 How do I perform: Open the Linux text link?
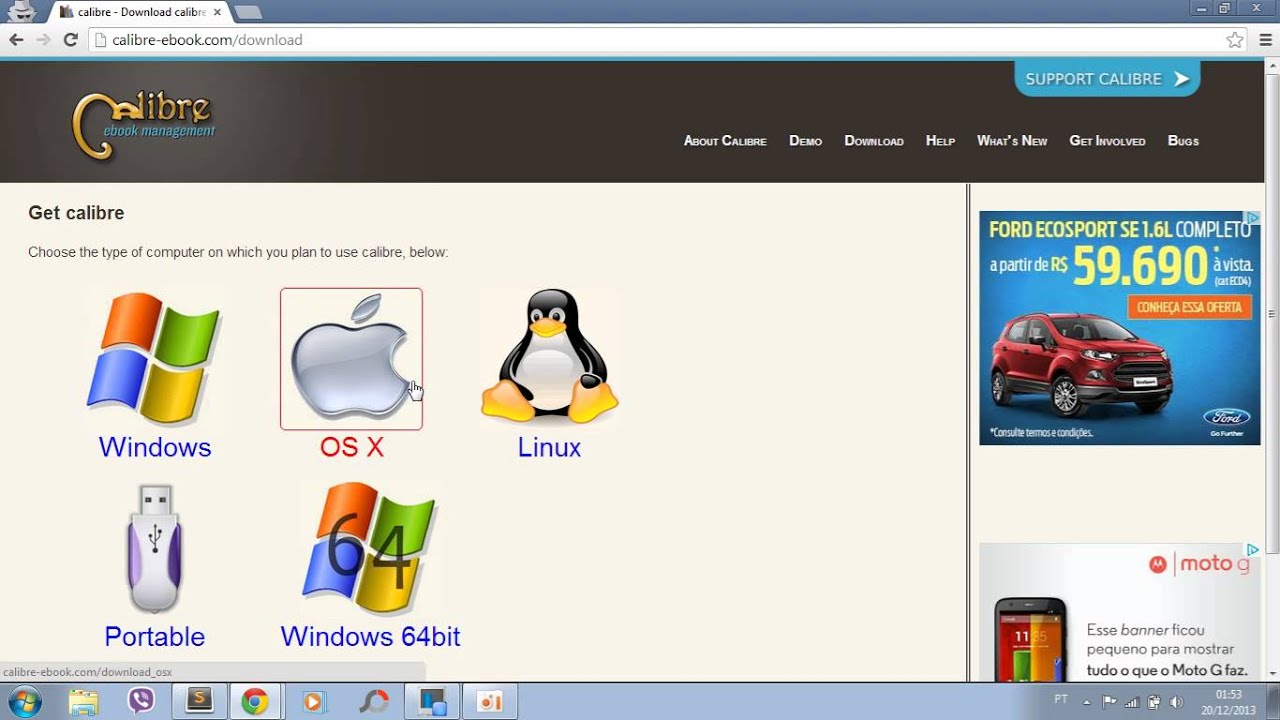click(x=549, y=447)
